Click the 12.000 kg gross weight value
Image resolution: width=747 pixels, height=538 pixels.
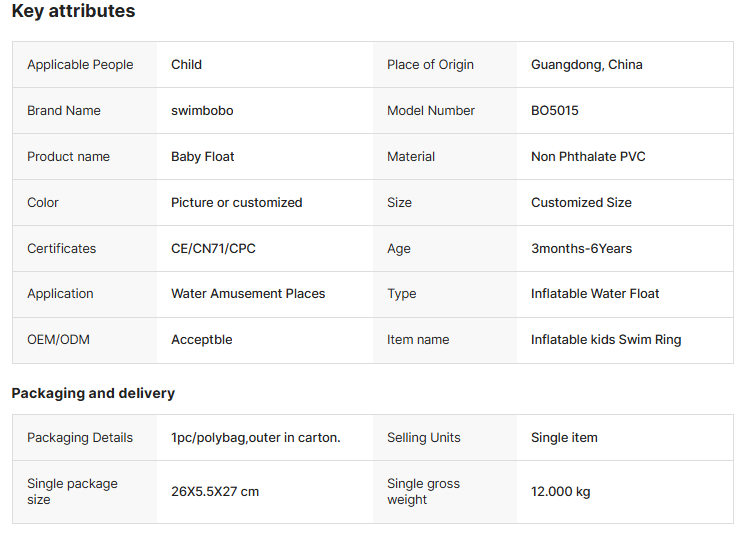[x=560, y=492]
